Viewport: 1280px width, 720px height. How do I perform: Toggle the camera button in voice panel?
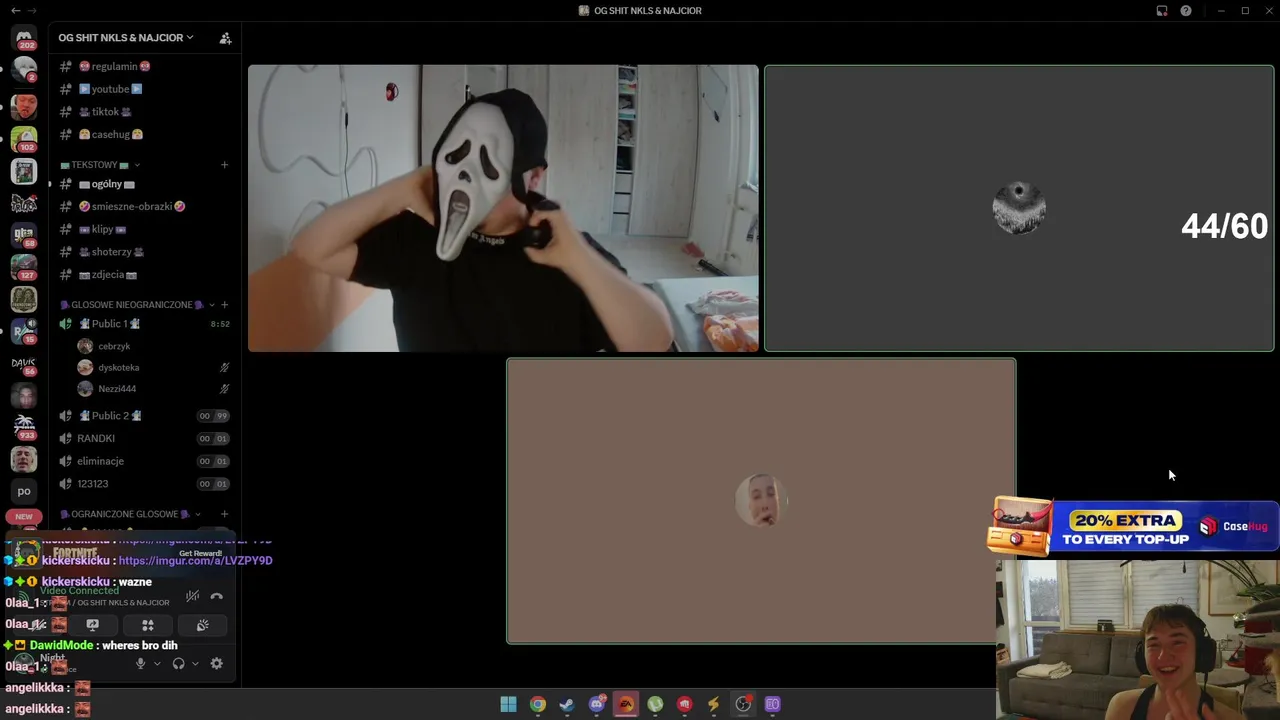coord(40,625)
